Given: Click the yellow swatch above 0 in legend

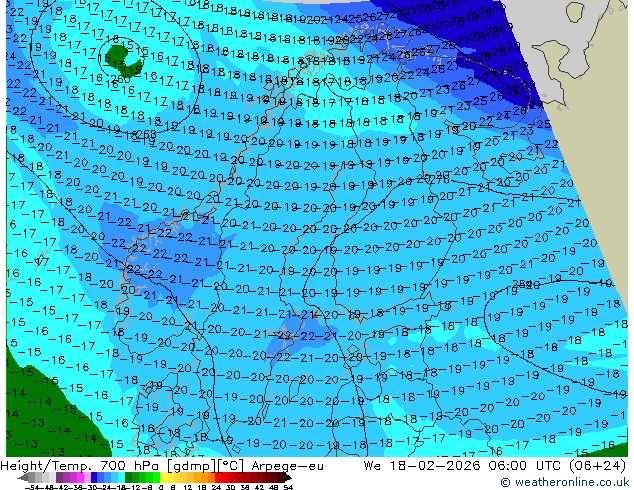Looking at the screenshot, I should click(163, 478).
